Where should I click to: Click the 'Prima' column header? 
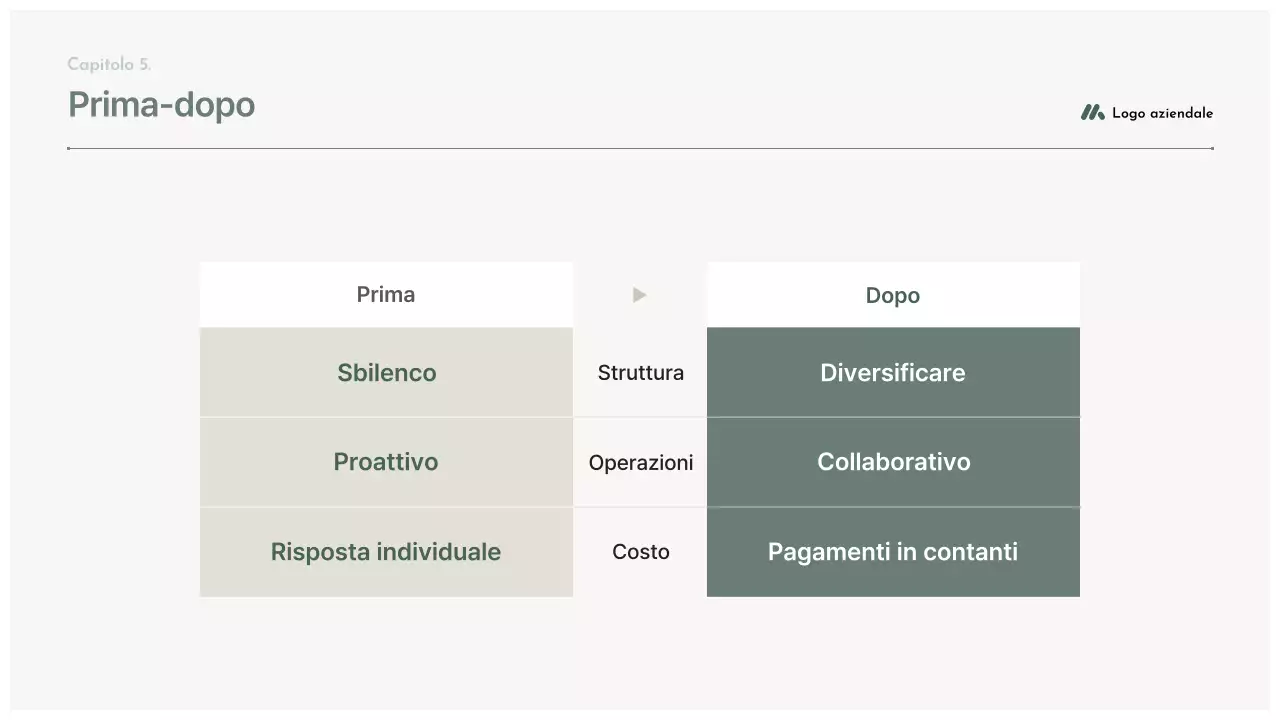[x=386, y=295]
